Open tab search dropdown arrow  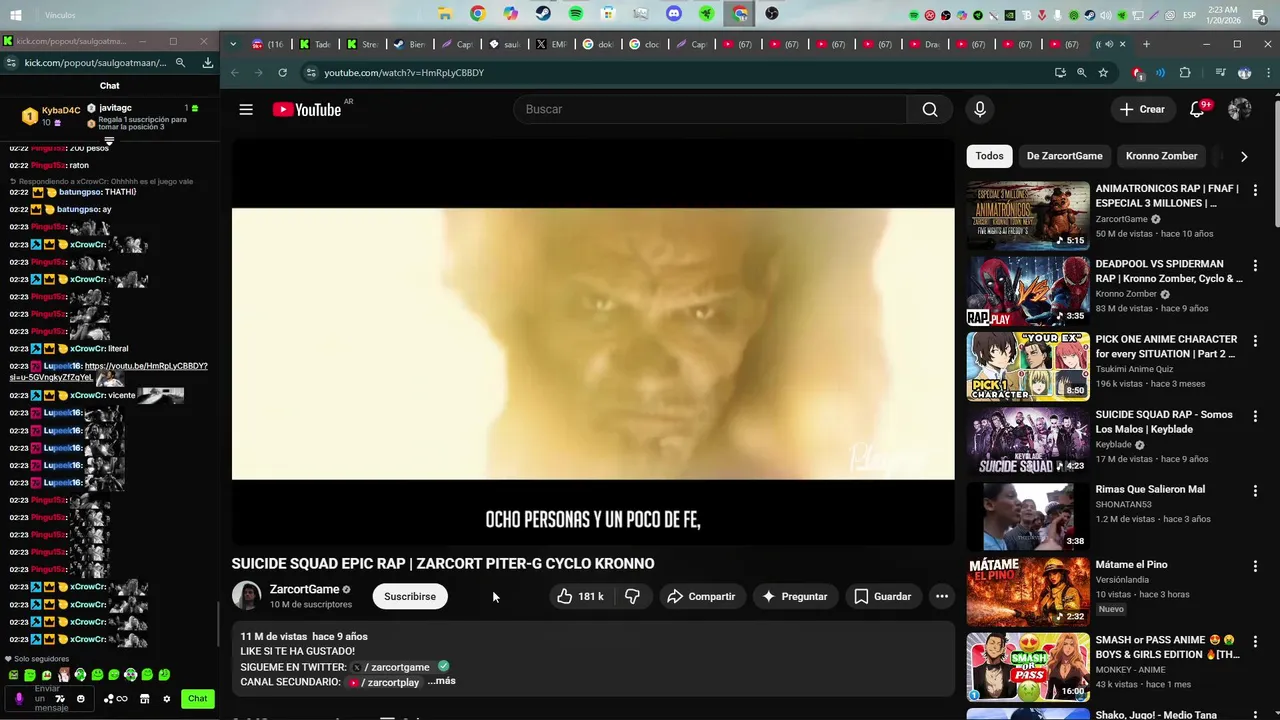pyautogui.click(x=233, y=44)
